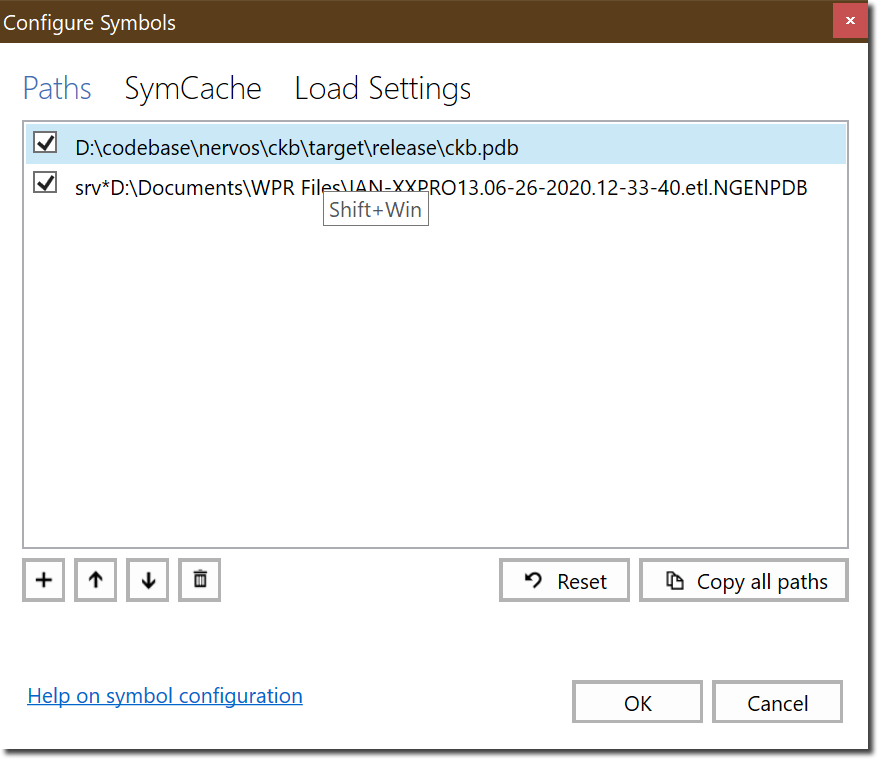This screenshot has height=759, width=878.
Task: Open Help on symbol configuration
Action: 164,695
